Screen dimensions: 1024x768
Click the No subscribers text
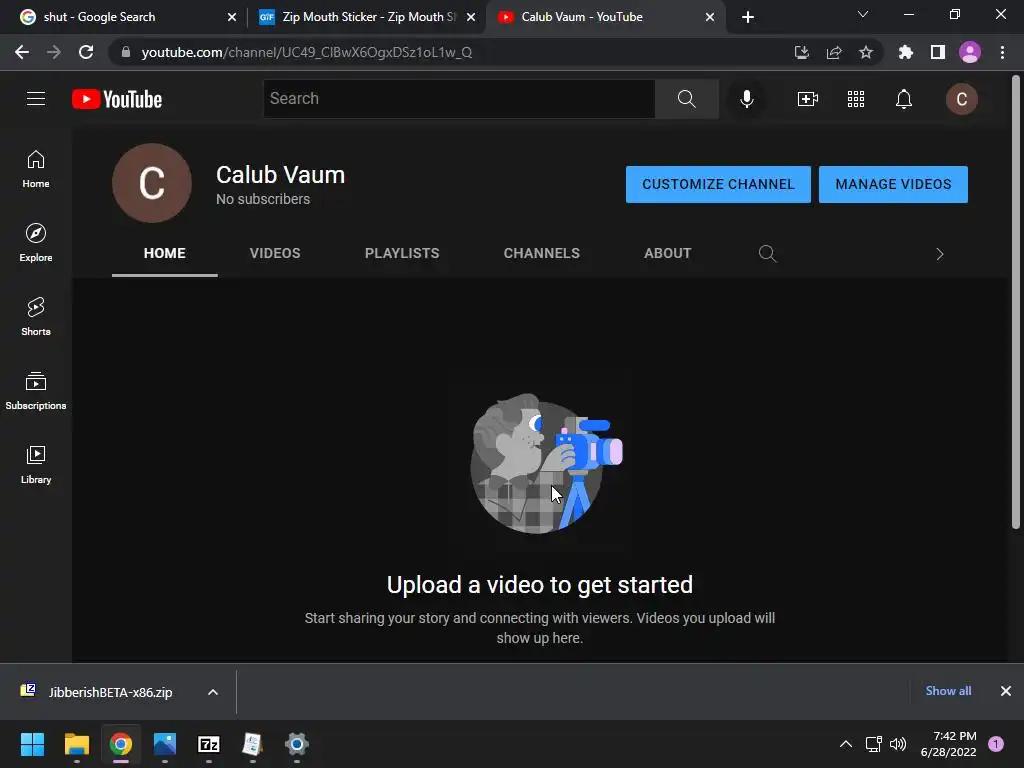pyautogui.click(x=263, y=199)
